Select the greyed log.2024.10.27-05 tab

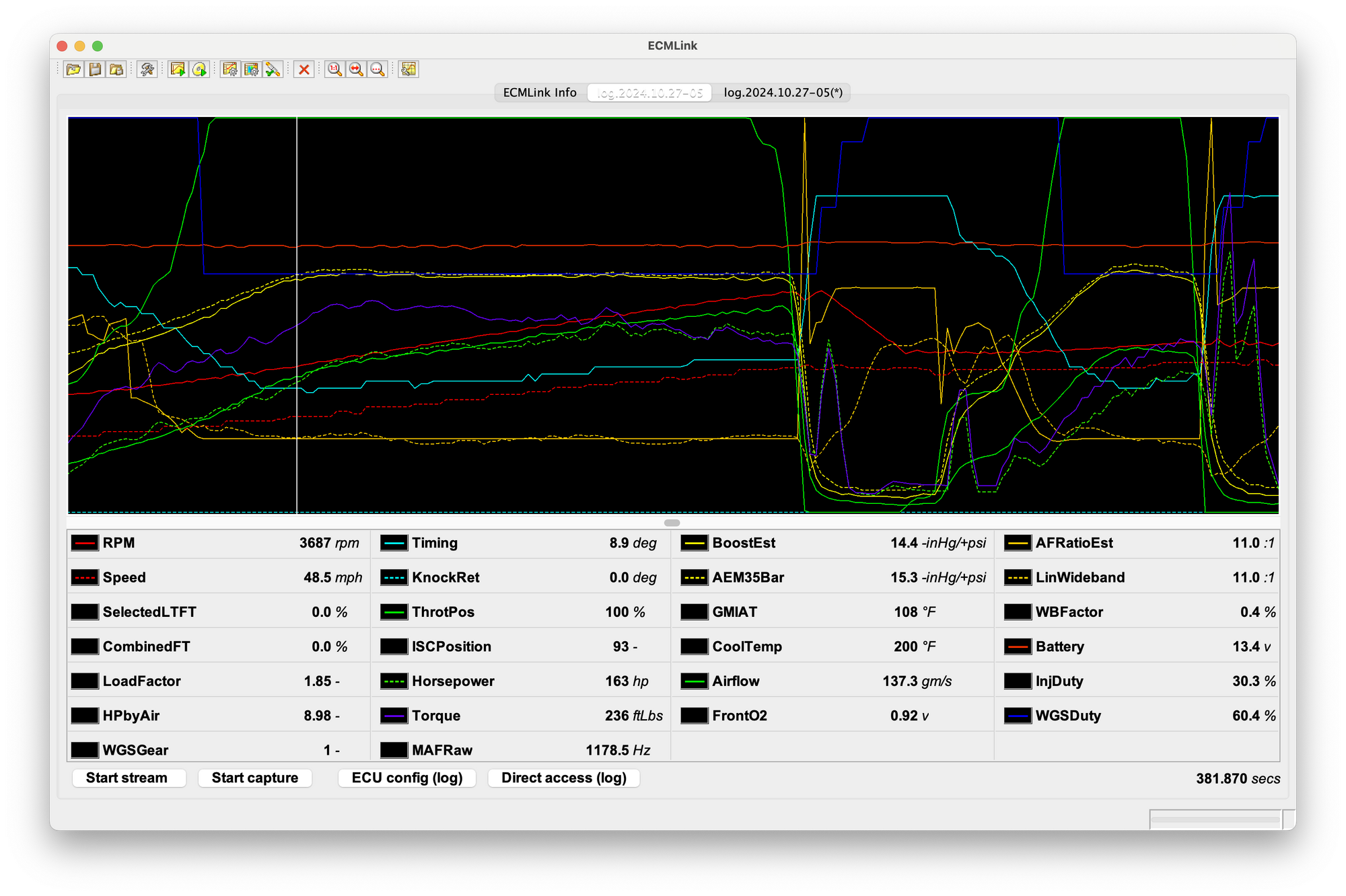coord(650,93)
